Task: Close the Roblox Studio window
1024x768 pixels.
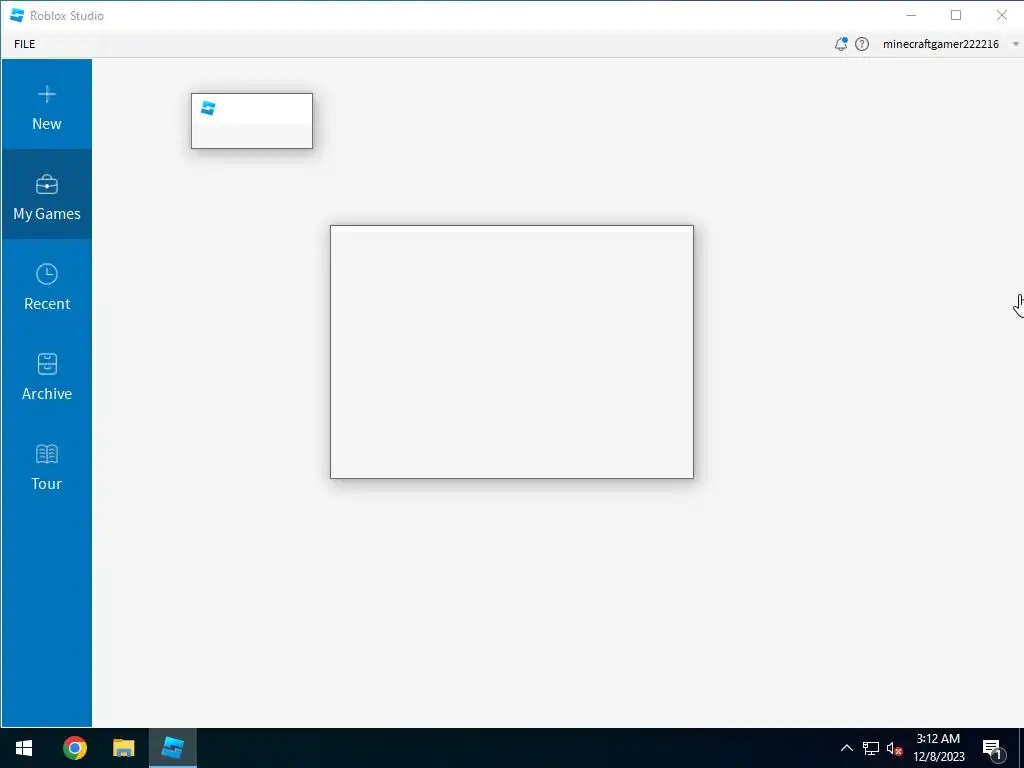Action: [1002, 15]
